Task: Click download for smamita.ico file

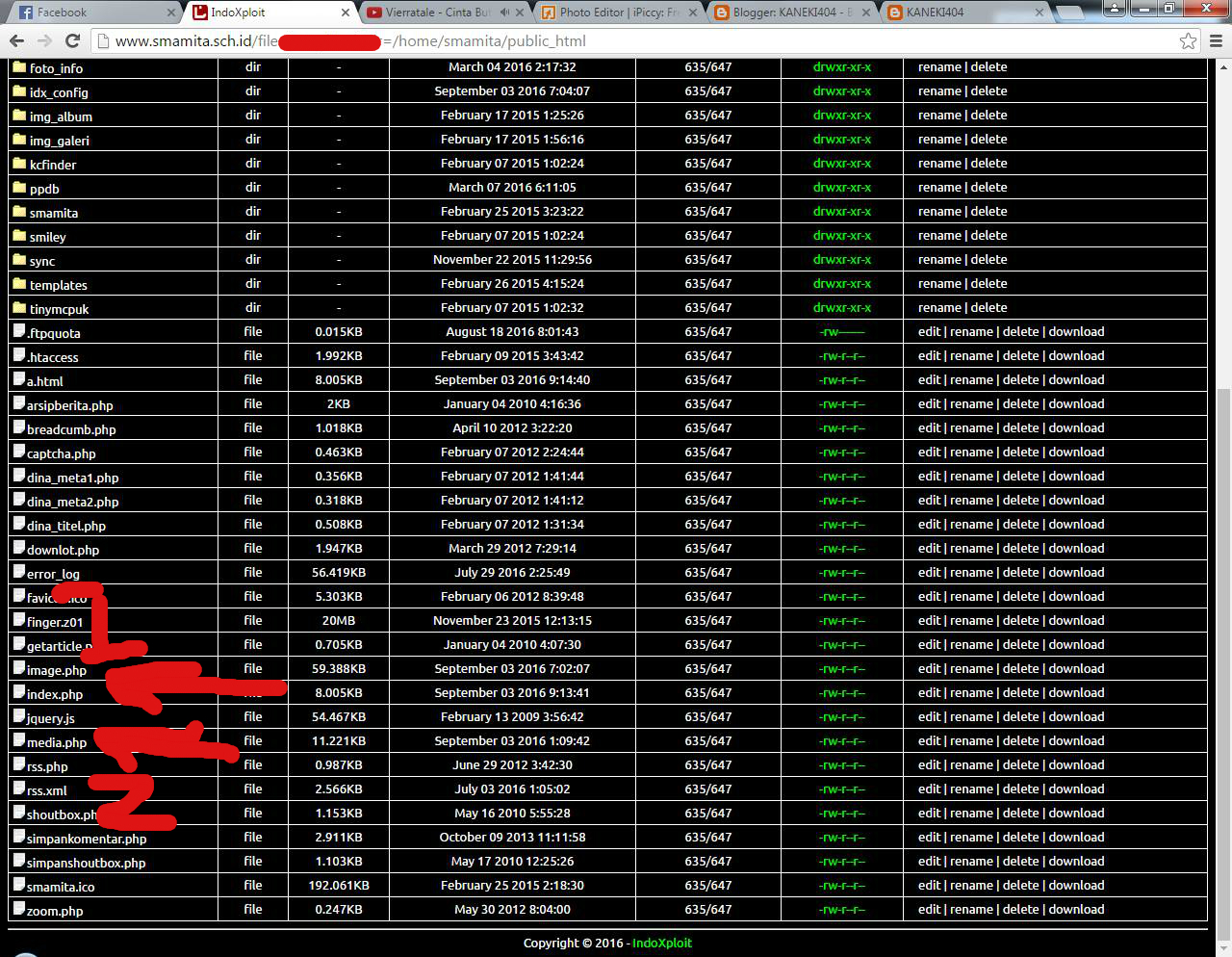Action: tap(1077, 885)
